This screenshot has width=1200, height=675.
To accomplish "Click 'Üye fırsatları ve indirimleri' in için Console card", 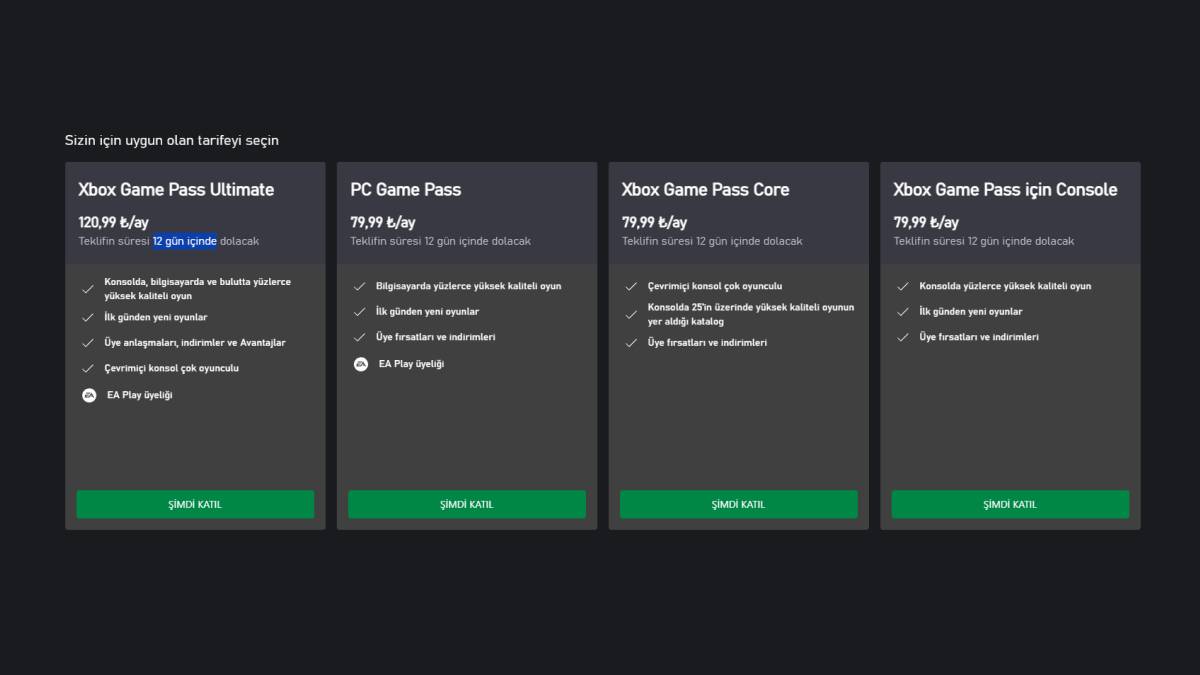I will 979,337.
